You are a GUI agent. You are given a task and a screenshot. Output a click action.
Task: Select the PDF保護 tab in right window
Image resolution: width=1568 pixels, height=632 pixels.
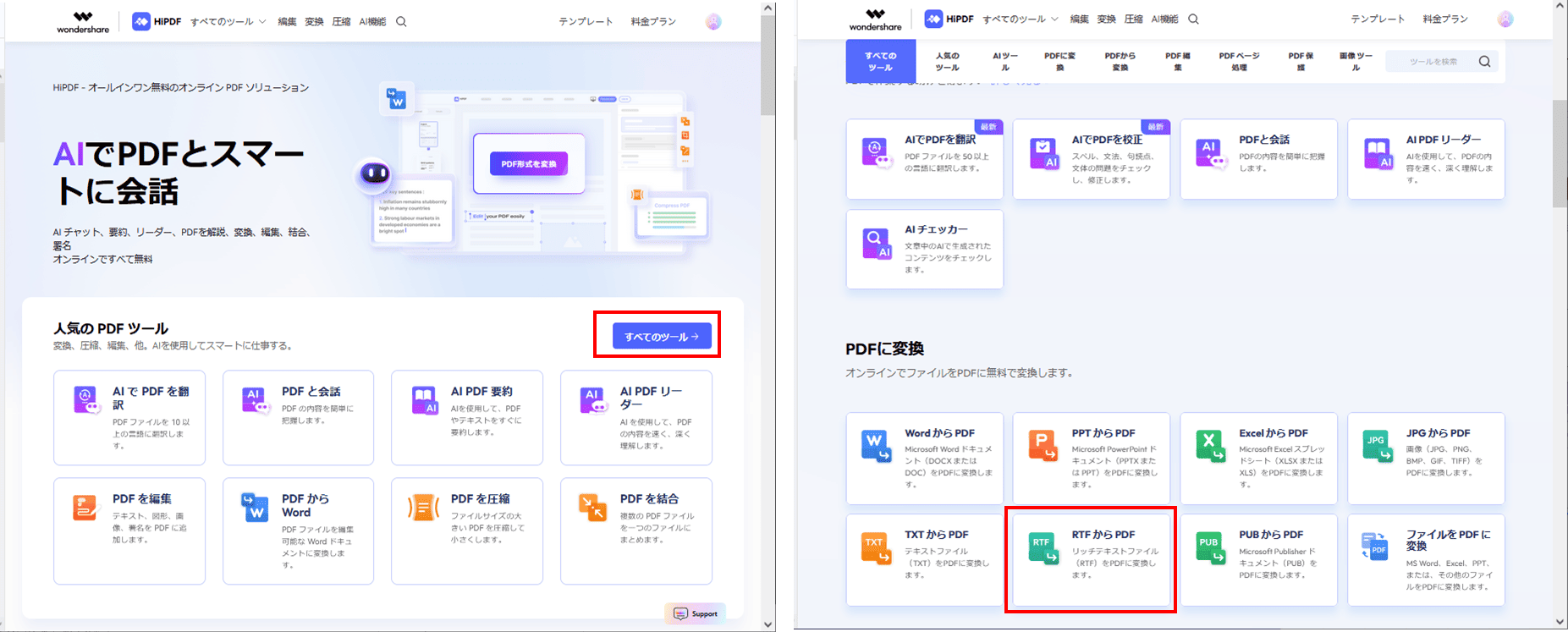[x=1301, y=61]
